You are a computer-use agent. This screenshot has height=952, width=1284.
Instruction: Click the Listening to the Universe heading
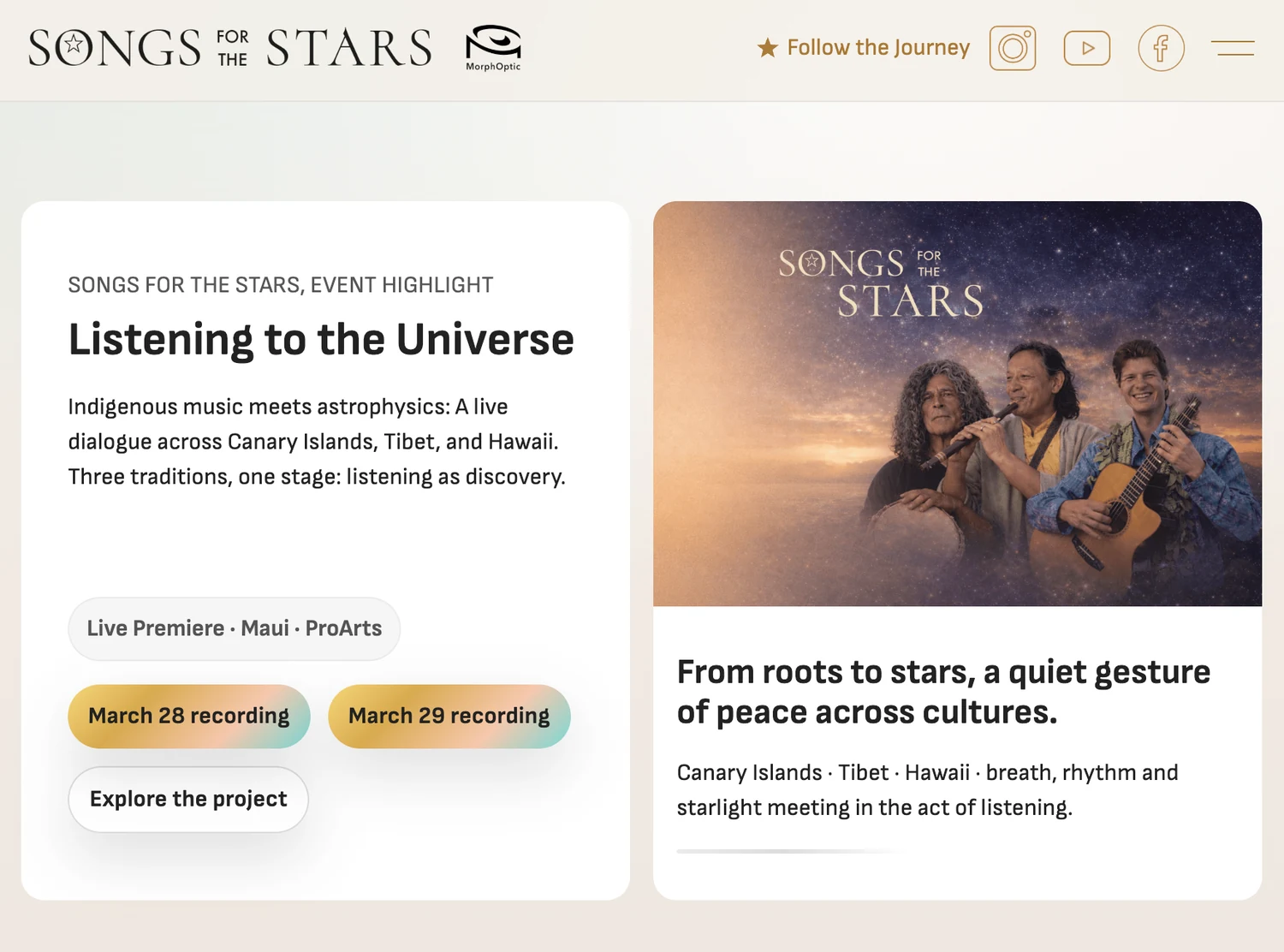point(321,339)
